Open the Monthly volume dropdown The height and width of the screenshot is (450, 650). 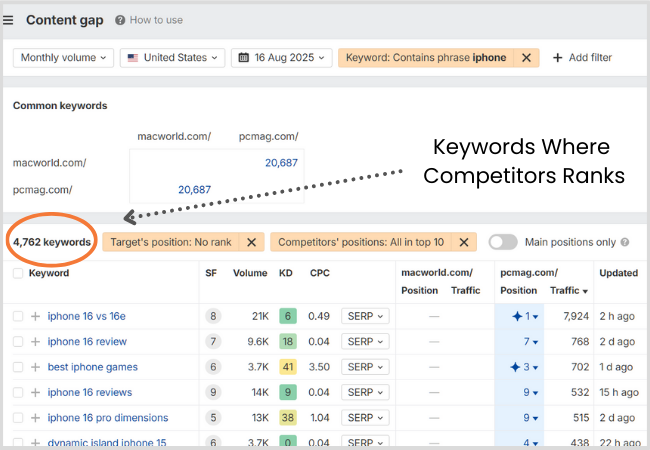(x=63, y=58)
